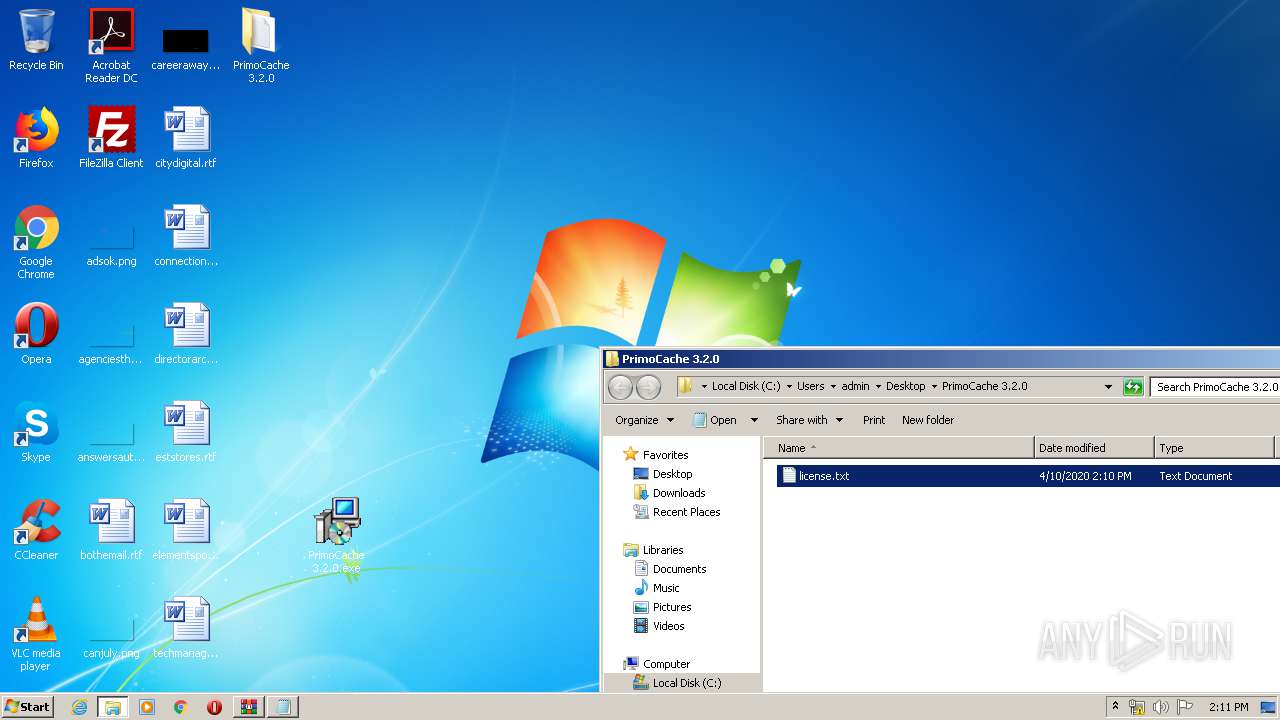
Task: Expand the arrow after Desktop in address bar
Action: pyautogui.click(x=934, y=387)
